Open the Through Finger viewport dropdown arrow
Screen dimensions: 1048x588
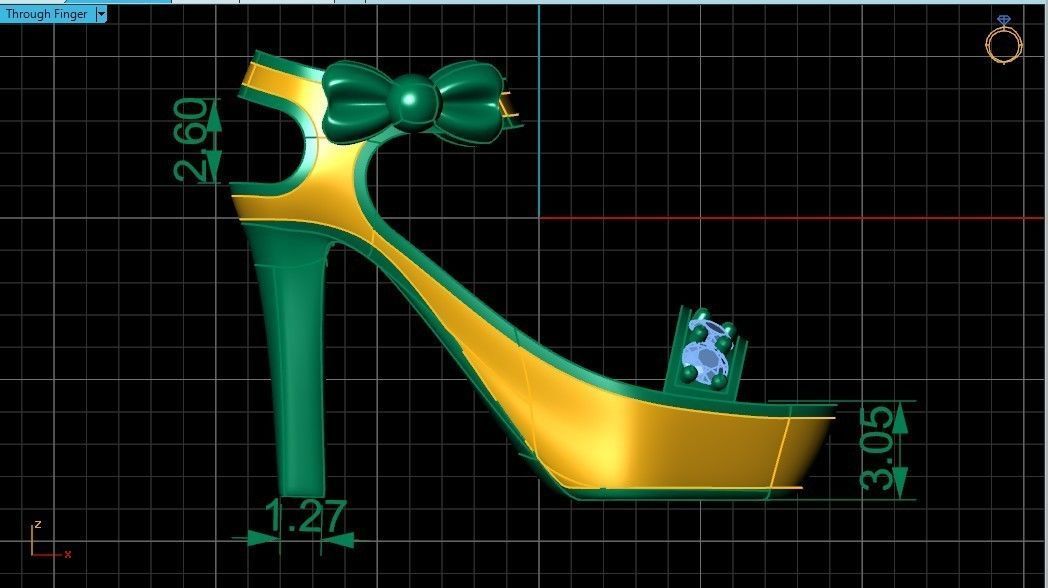point(101,14)
